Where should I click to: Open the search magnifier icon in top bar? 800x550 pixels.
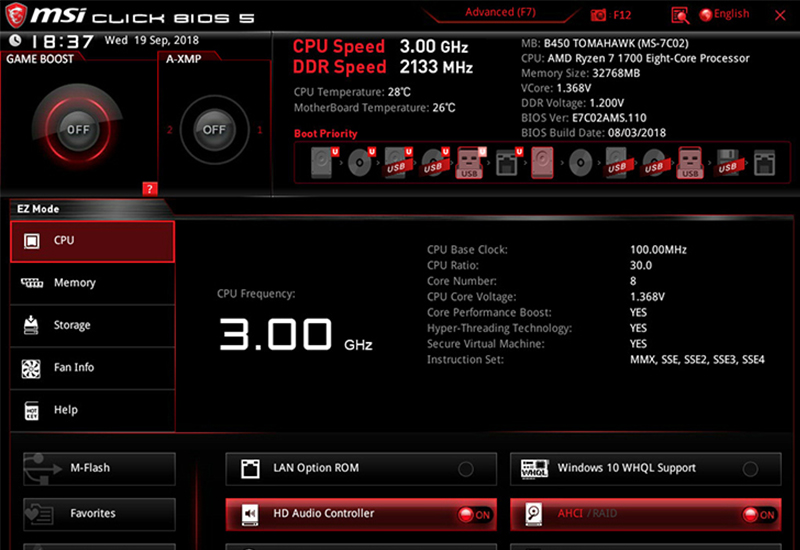[680, 15]
